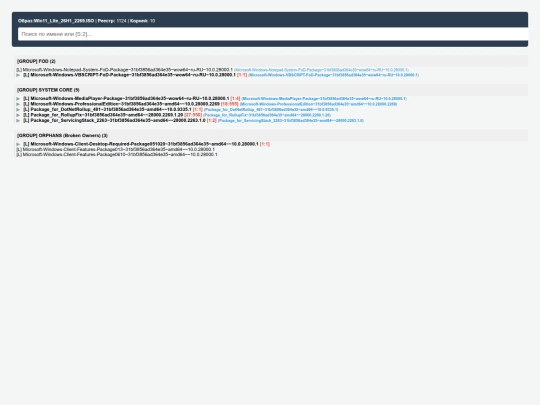Click the red [1:4] counter on MediaPlayer row
Viewport: 540px width, 405px height.
pos(235,99)
